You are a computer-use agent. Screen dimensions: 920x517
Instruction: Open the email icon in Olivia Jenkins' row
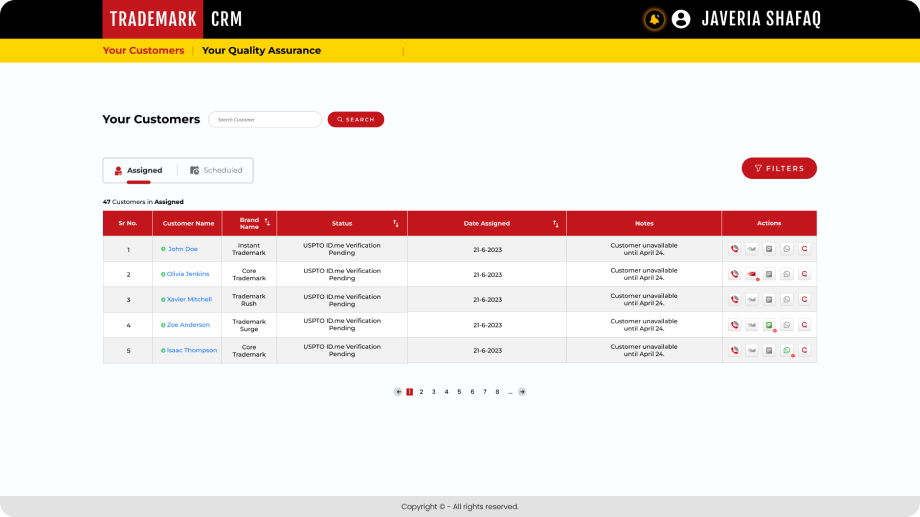point(751,274)
